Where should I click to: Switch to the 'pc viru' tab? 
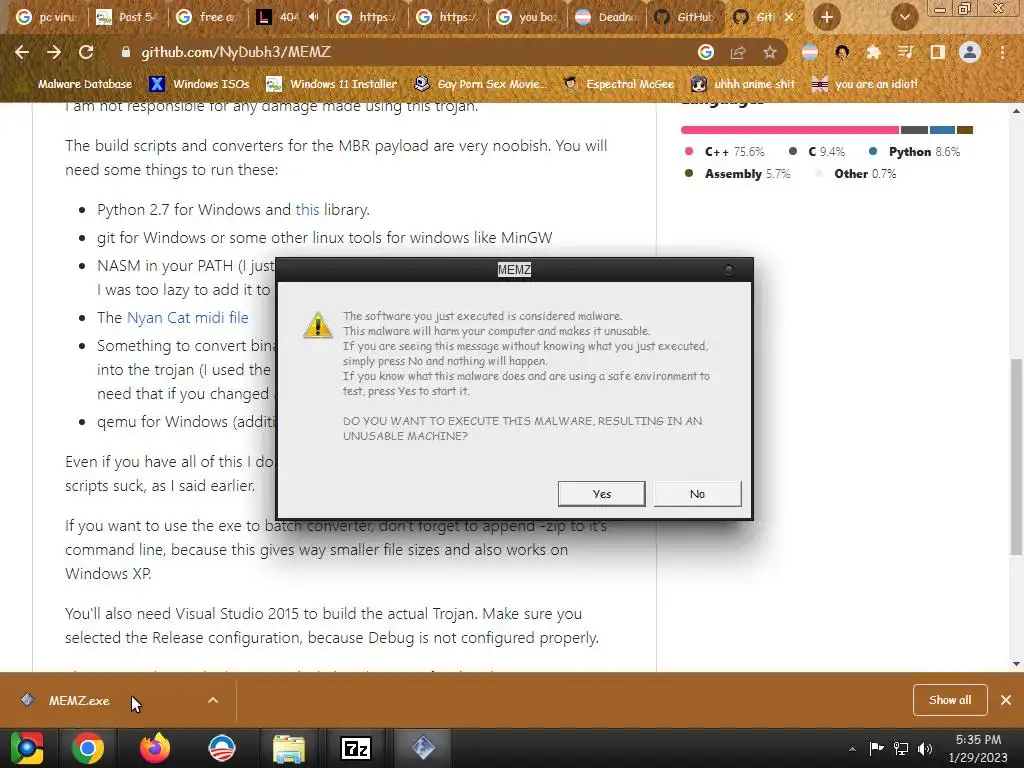click(x=47, y=17)
